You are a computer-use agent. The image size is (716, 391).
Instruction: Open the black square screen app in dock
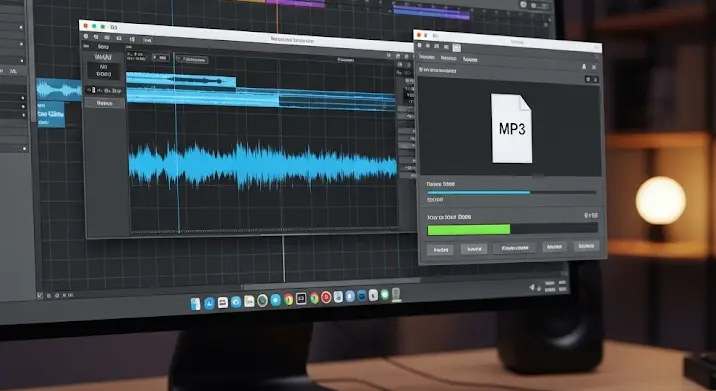point(301,299)
